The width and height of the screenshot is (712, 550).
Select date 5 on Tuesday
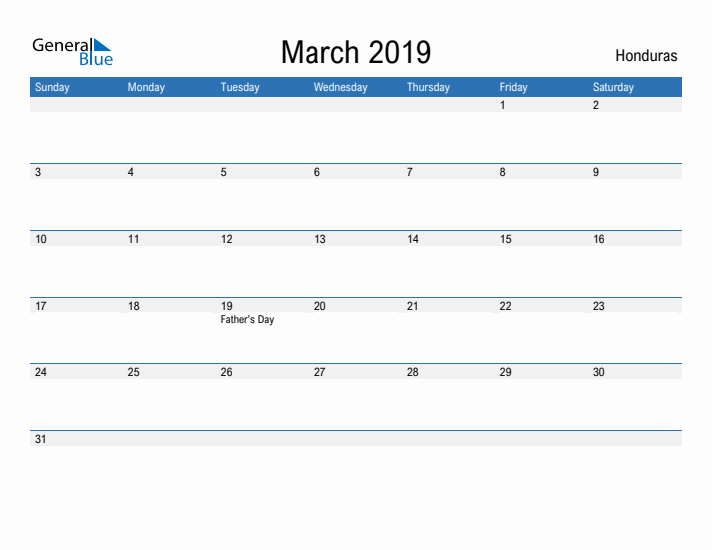pos(223,172)
